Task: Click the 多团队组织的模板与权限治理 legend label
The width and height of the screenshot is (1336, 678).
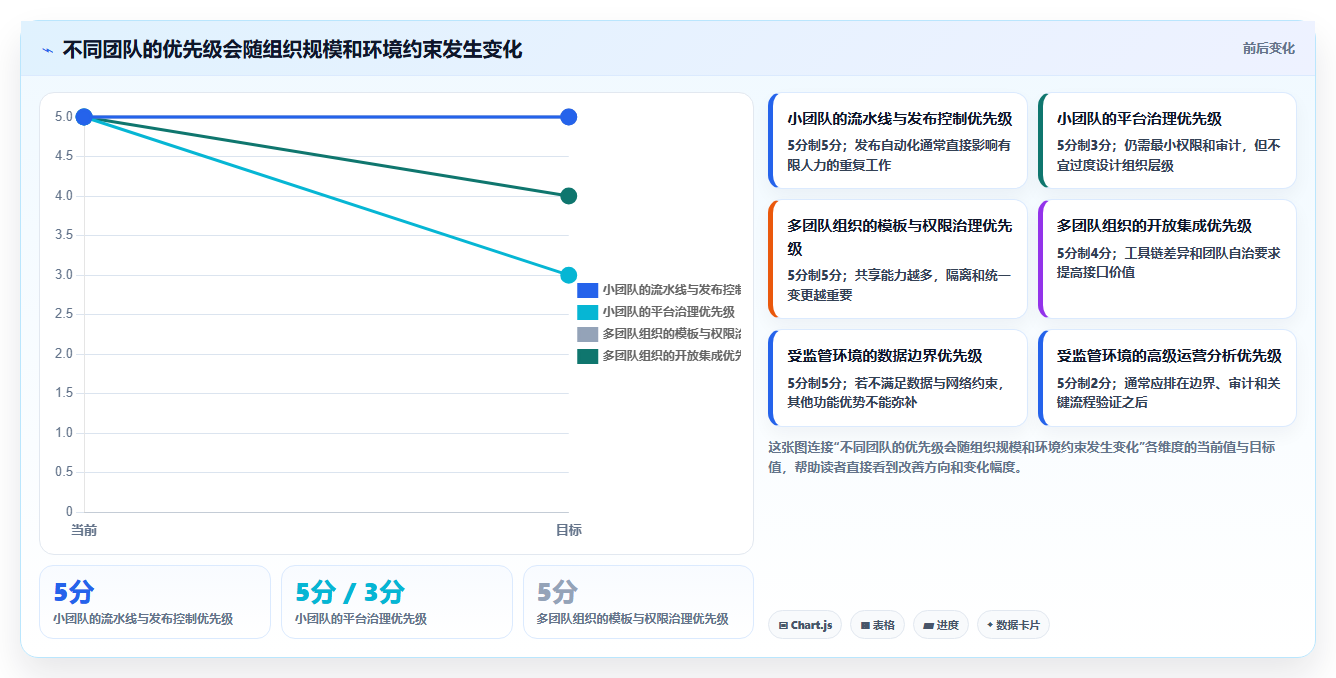Action: [671, 334]
